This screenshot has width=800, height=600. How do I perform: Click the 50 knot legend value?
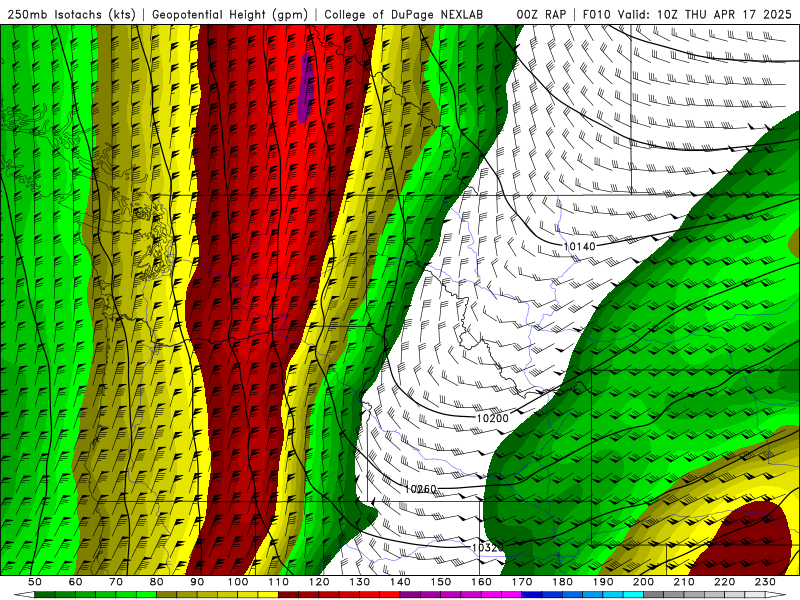click(35, 582)
